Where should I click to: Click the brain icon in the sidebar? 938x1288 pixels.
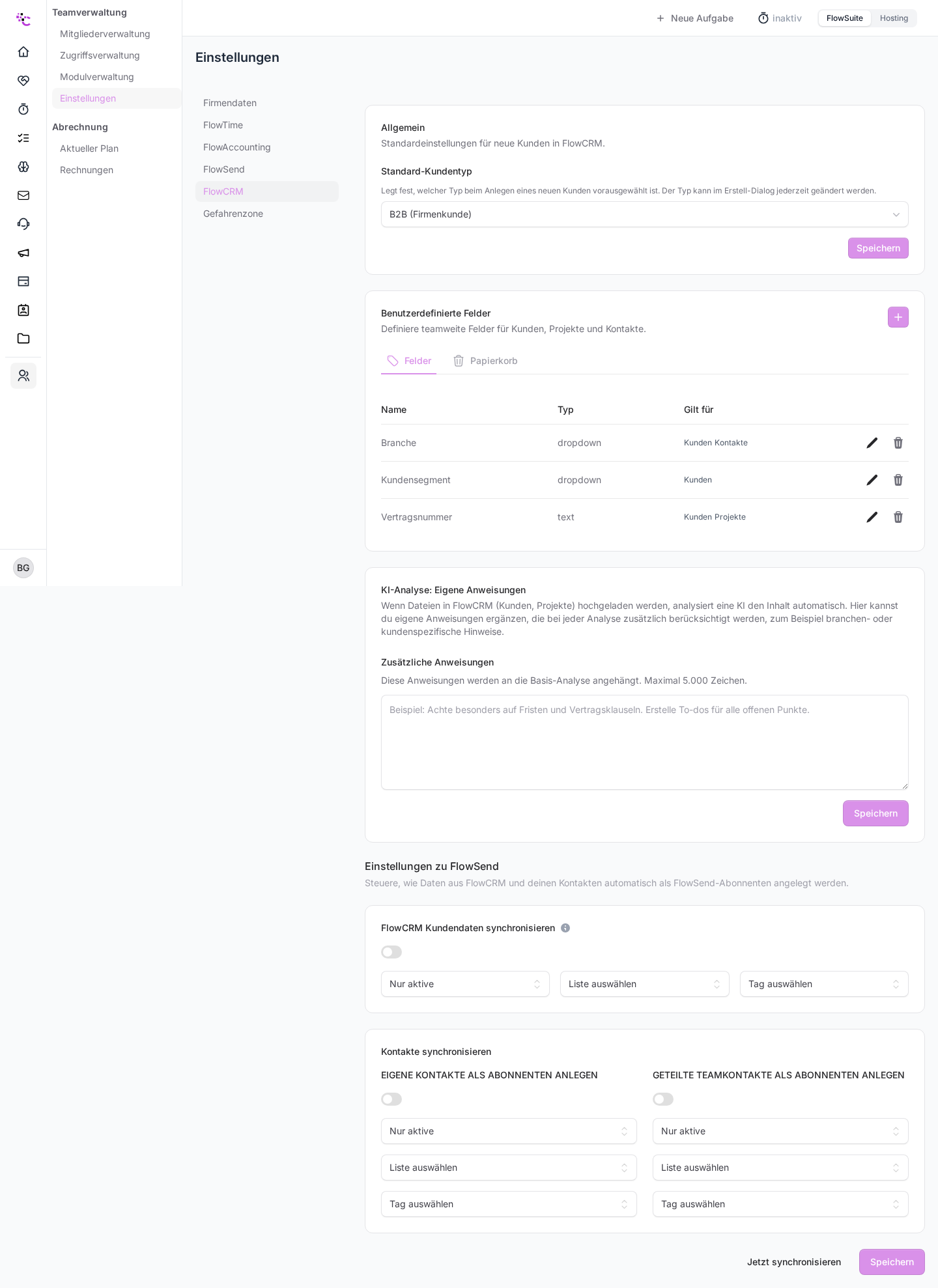point(23,166)
